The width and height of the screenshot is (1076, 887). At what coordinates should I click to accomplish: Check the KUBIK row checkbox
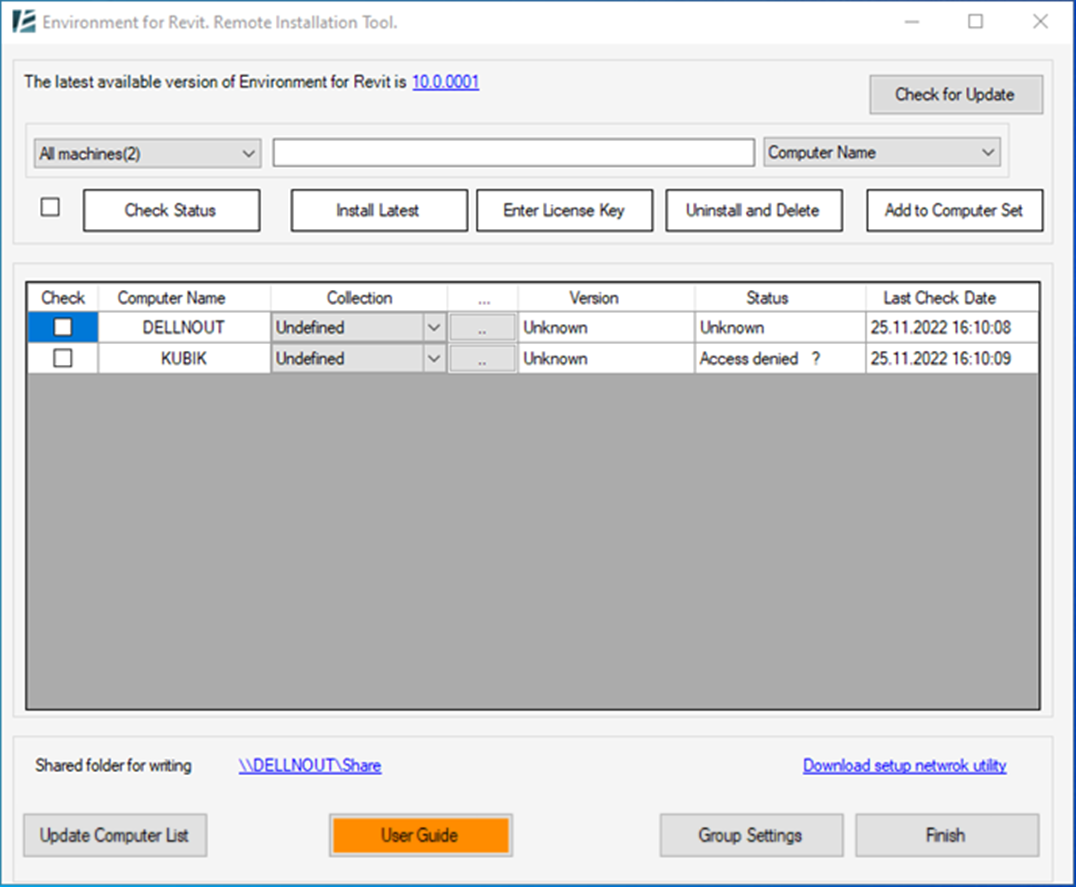(62, 358)
